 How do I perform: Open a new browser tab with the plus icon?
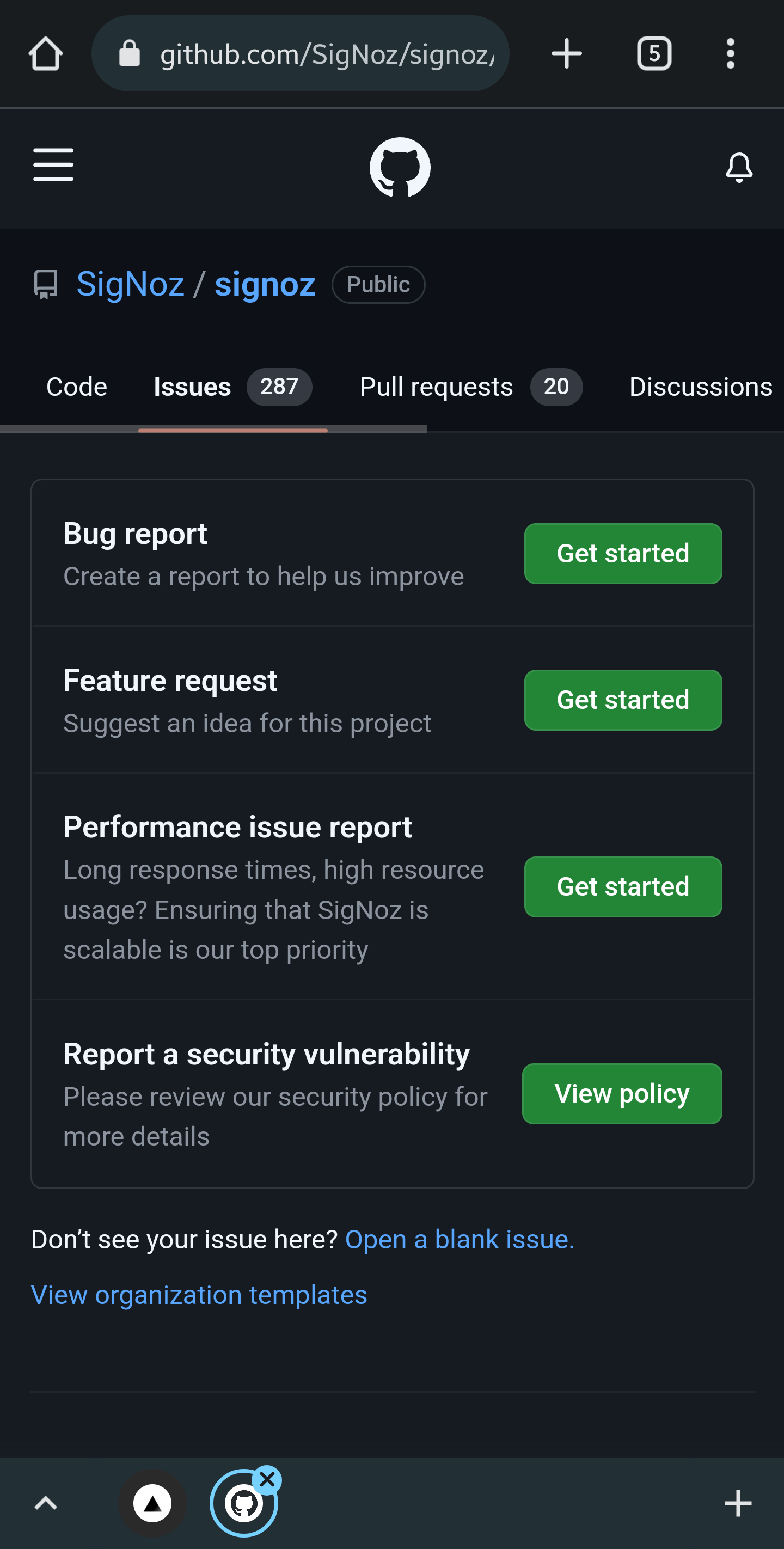coord(566,53)
